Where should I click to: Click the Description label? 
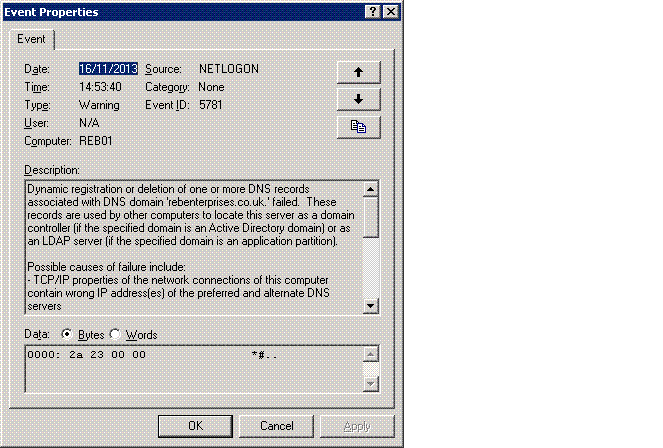52,170
